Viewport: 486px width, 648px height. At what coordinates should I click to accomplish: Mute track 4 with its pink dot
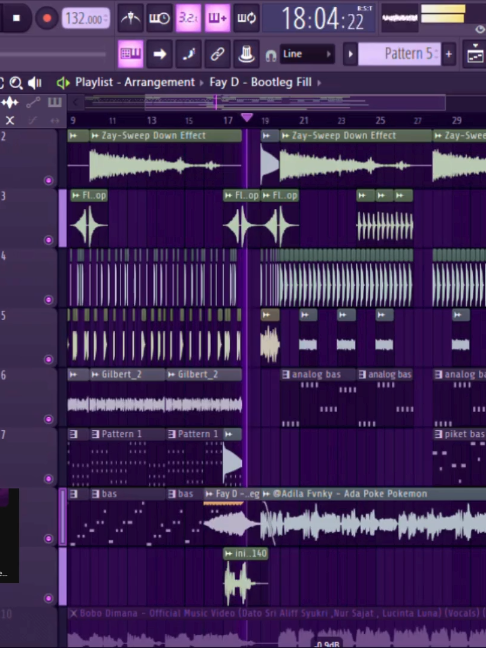[48, 300]
